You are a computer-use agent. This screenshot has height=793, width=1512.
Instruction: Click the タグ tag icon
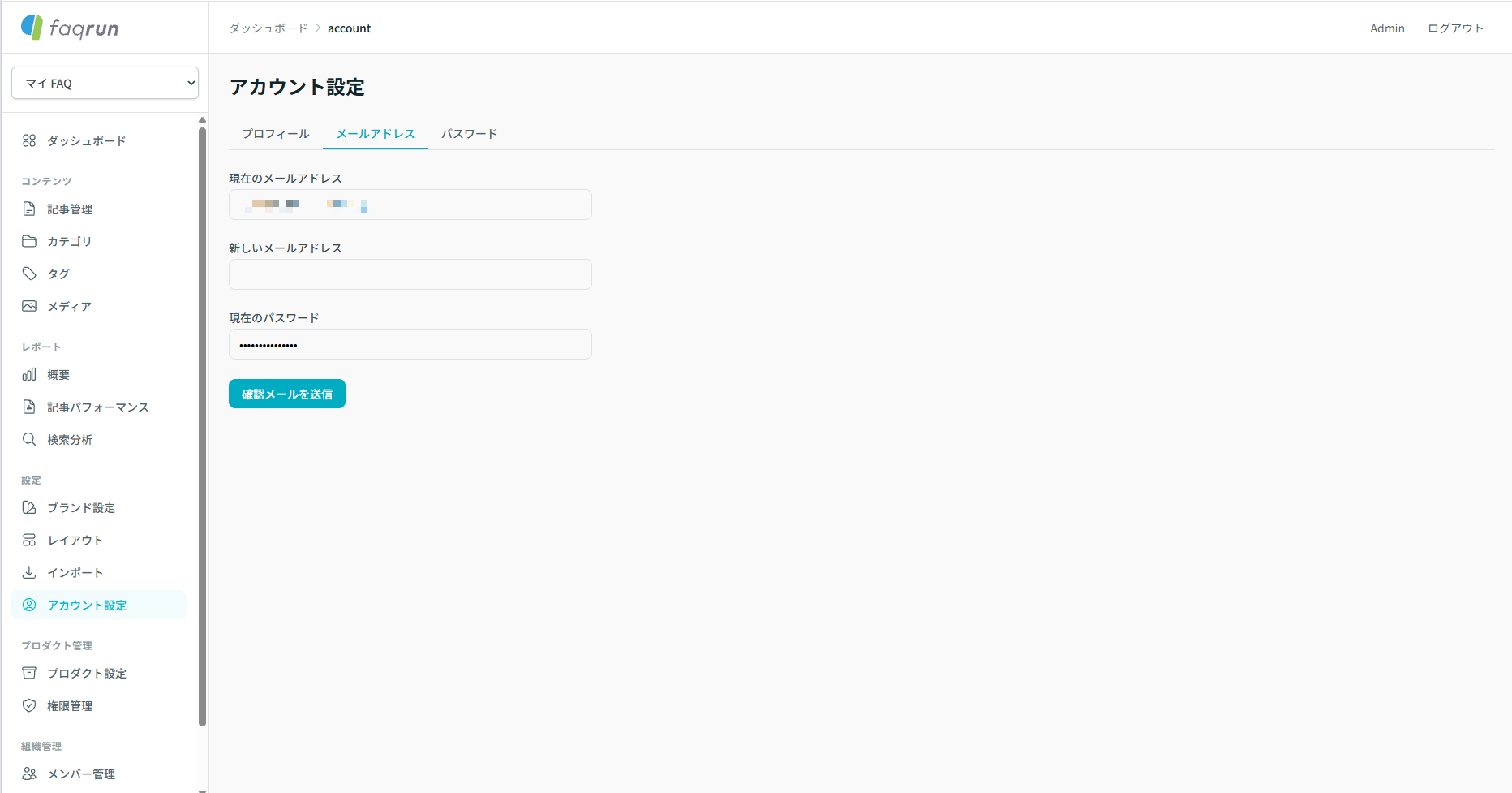point(29,274)
